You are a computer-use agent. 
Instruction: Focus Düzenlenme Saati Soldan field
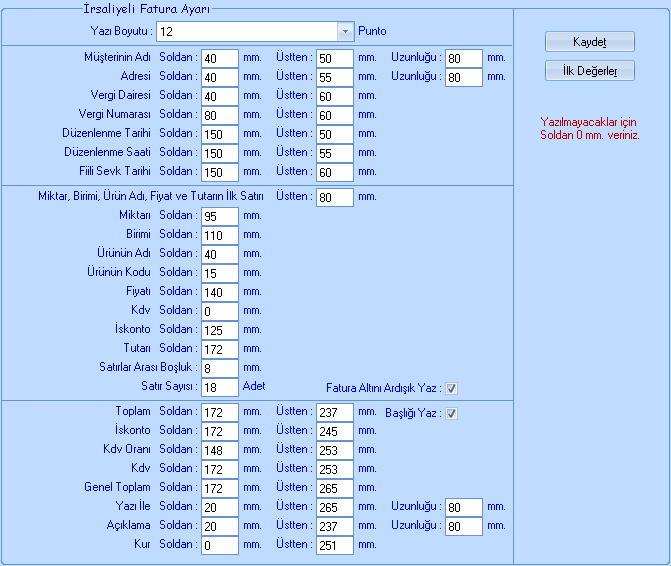(x=220, y=153)
